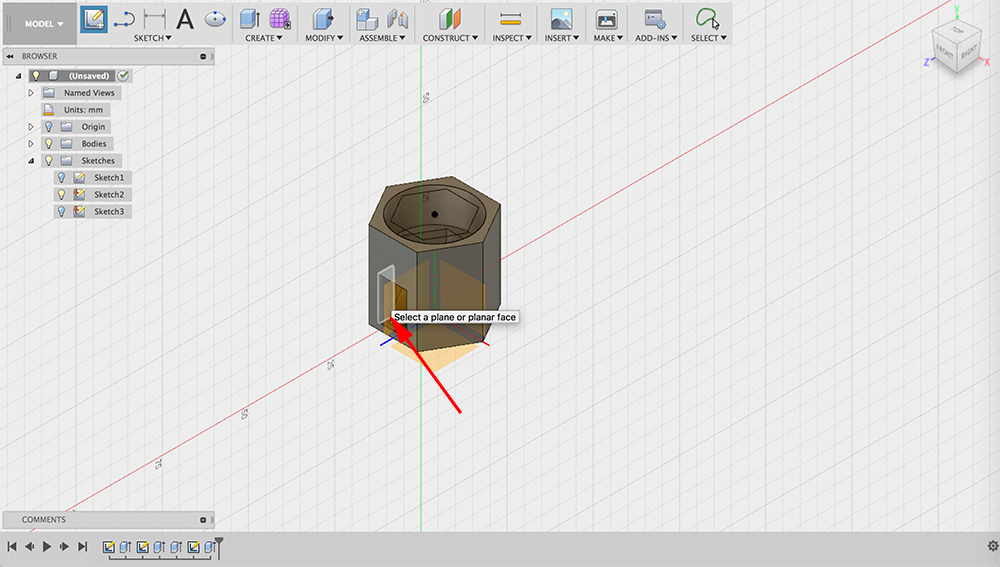Open the ADD-INS menu
This screenshot has width=1000, height=567.
(x=656, y=38)
